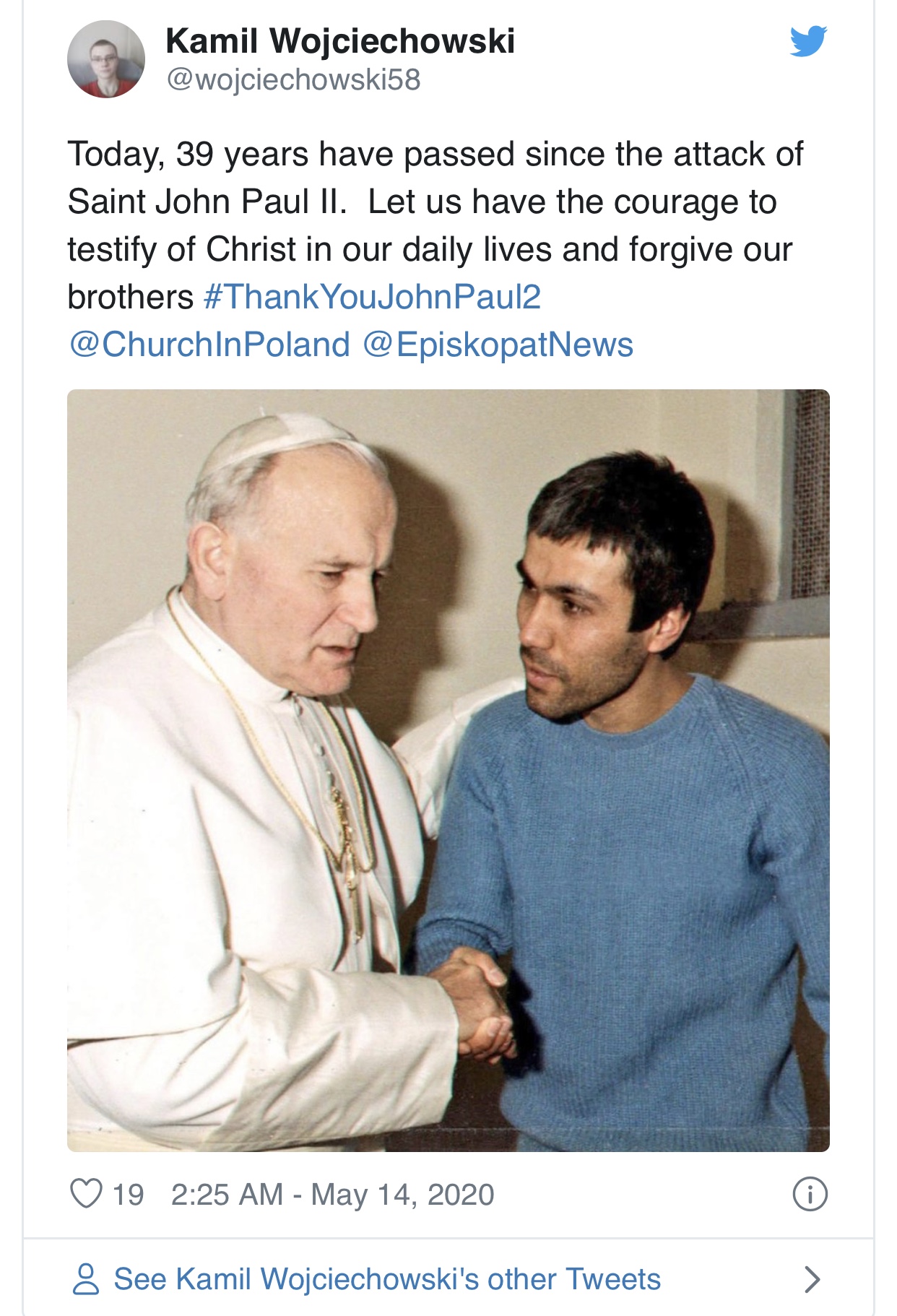Viewport: 897px width, 1316px height.
Task: Open the @wojciechowski58 handle
Action: pyautogui.click(x=293, y=79)
